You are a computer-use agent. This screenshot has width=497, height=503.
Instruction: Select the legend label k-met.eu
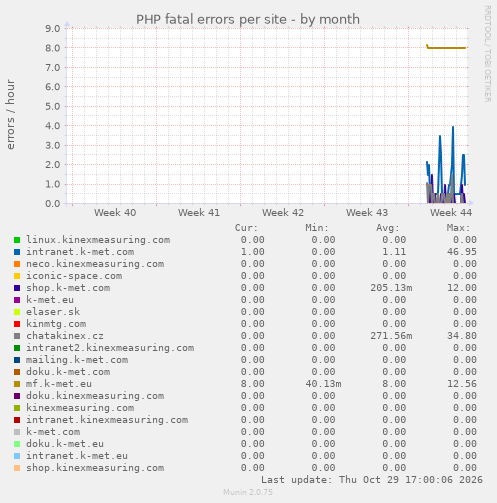[x=50, y=300]
